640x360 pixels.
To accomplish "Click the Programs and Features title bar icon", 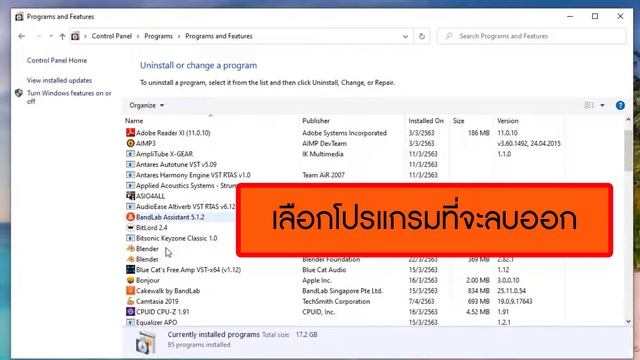I will 19,17.
